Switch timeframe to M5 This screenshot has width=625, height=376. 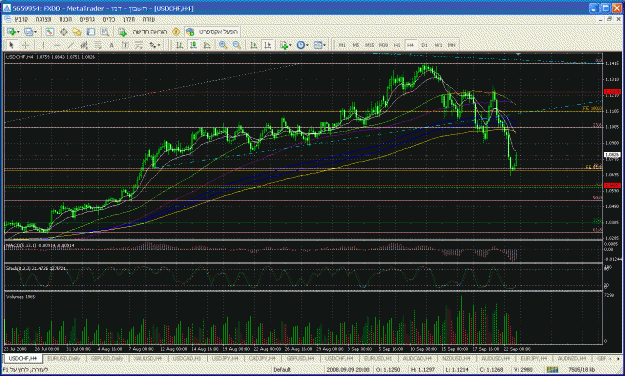click(x=356, y=45)
